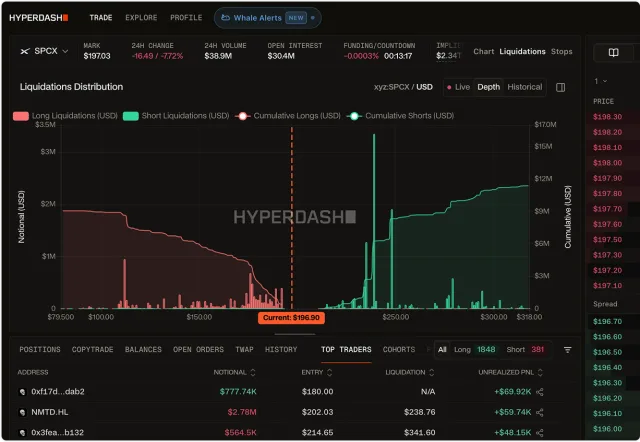Open the OPEN ORDERS tab
Screen dimensions: 640x442
pyautogui.click(x=198, y=350)
